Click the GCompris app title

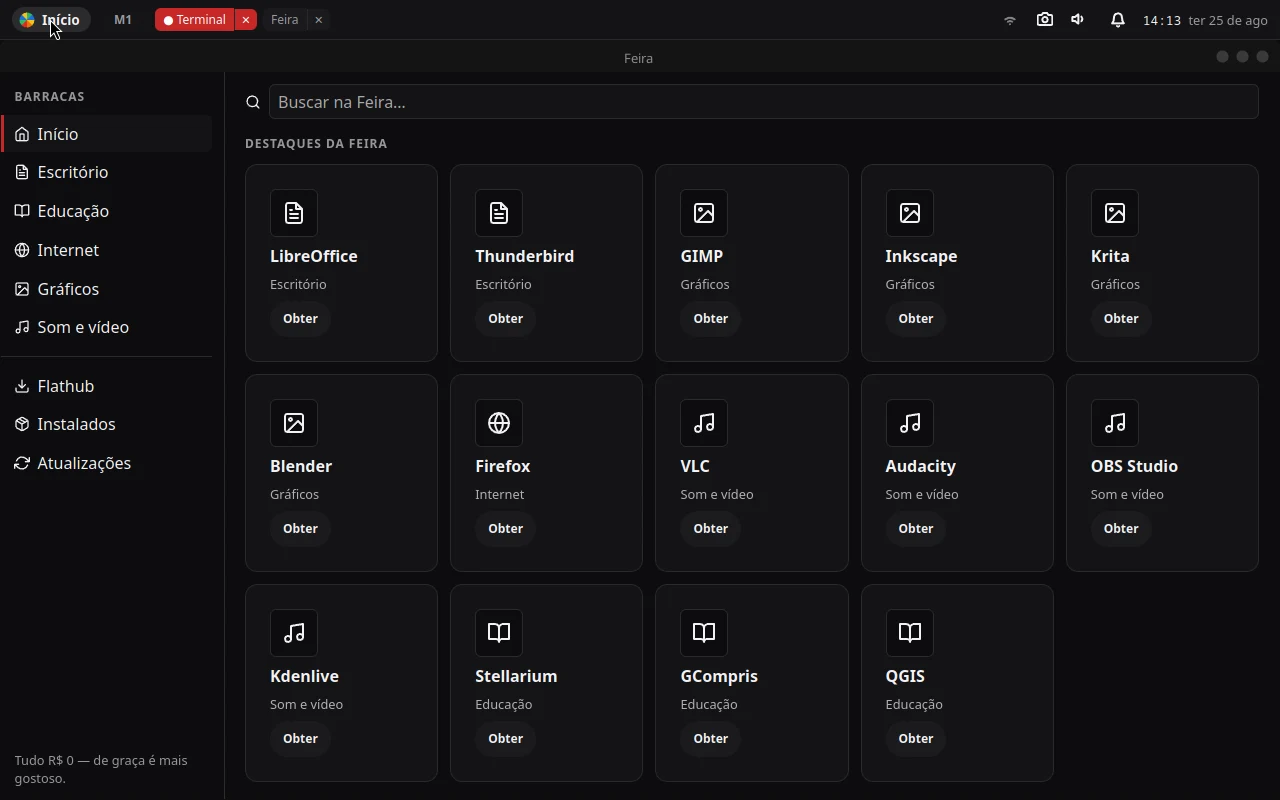pos(719,676)
